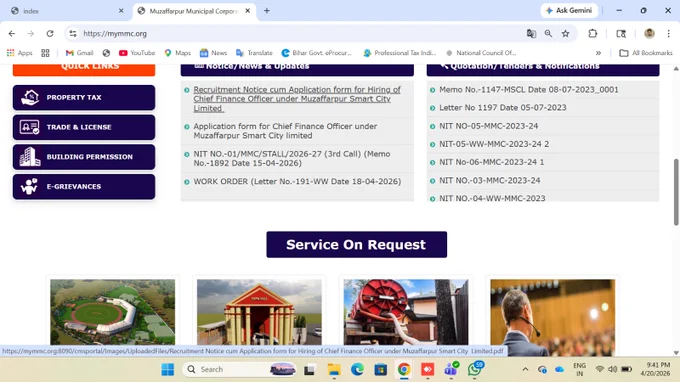Click the Property Tax hand-house icon
The width and height of the screenshot is (680, 382).
(x=30, y=98)
